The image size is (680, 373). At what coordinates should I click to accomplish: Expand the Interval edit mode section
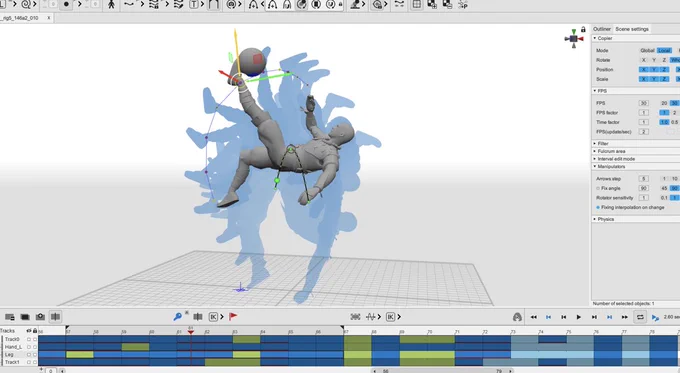pos(595,159)
